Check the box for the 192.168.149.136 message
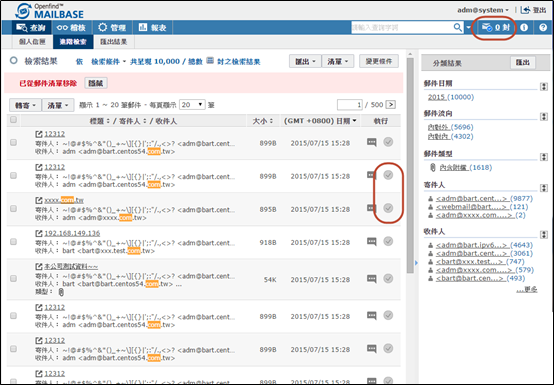Viewport: 554px width, 385px height. coord(13,242)
